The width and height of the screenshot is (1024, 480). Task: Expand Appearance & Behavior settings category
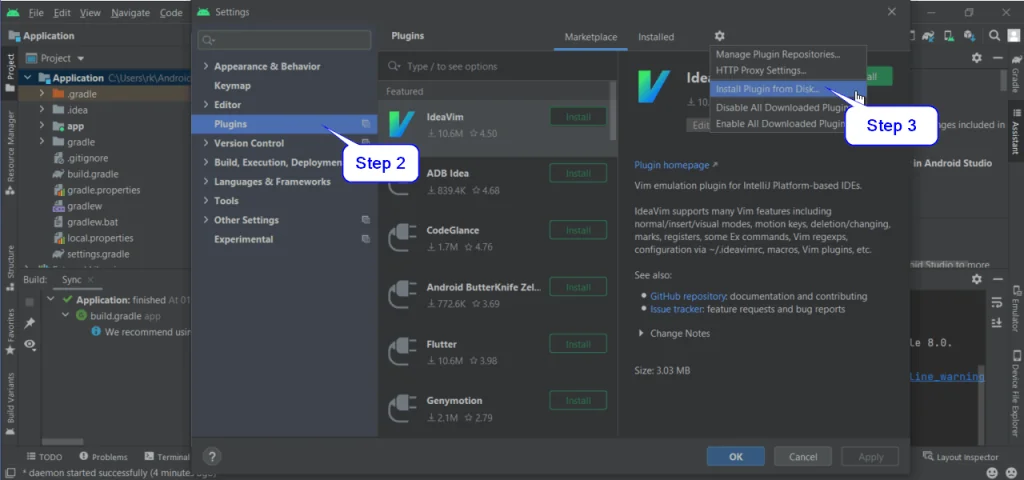[206, 67]
